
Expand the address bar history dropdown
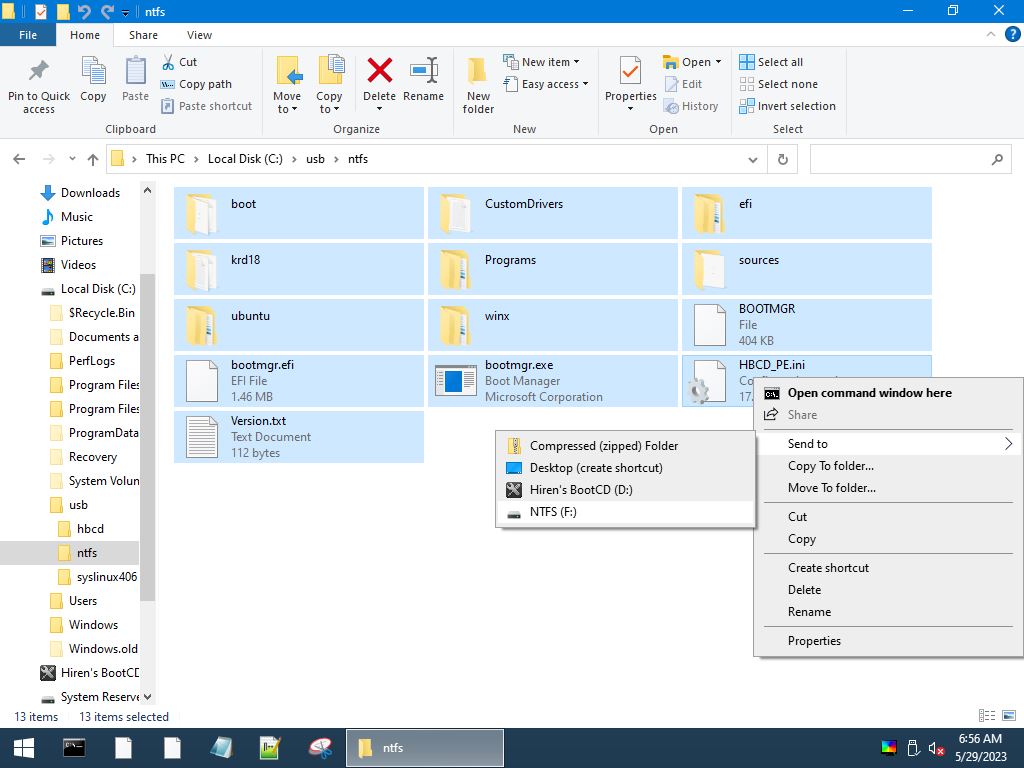click(x=753, y=159)
